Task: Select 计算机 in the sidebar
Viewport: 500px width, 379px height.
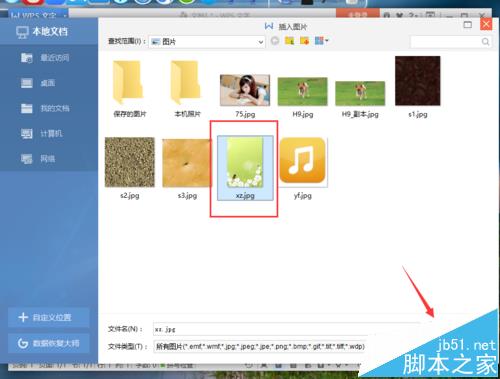Action: pos(41,134)
